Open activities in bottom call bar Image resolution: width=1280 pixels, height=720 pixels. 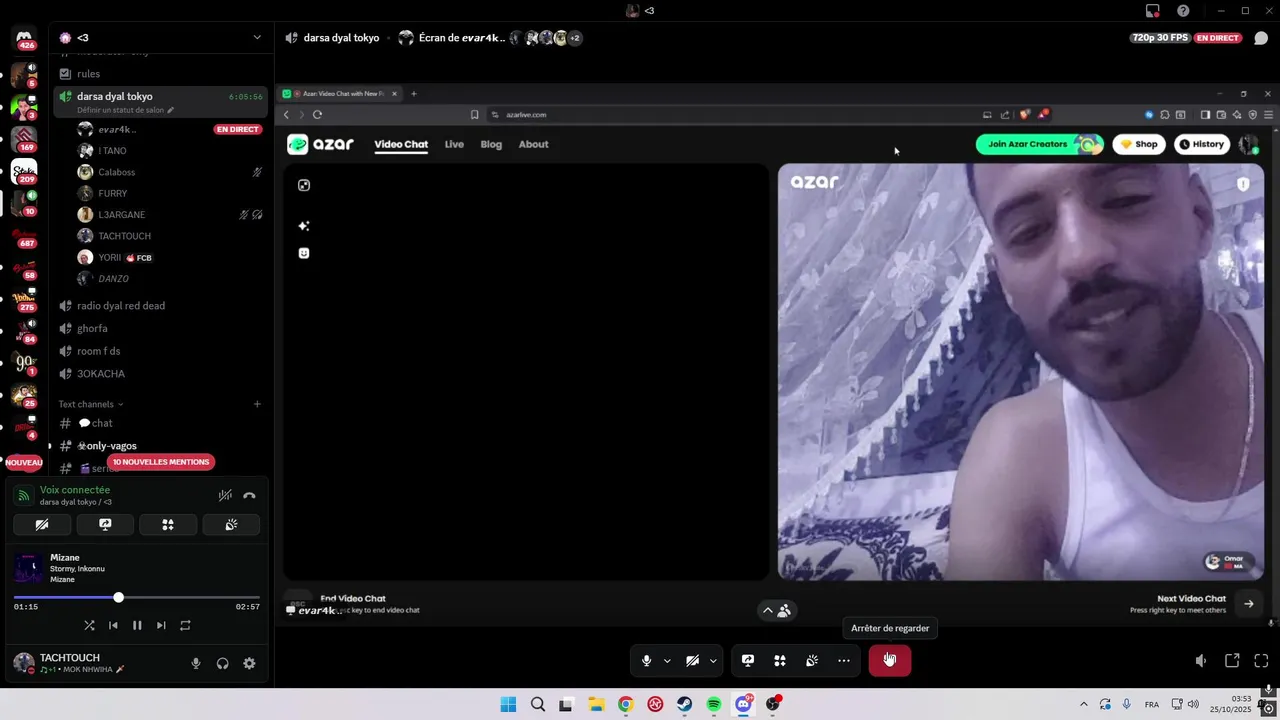click(x=779, y=661)
